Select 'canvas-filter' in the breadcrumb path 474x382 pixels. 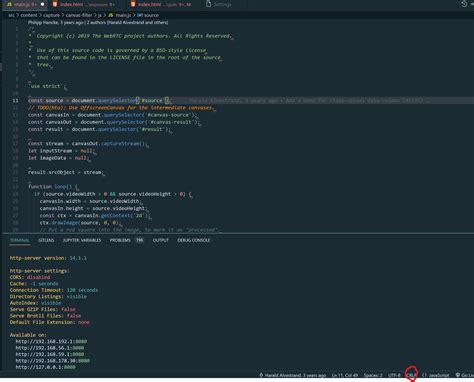[79, 15]
